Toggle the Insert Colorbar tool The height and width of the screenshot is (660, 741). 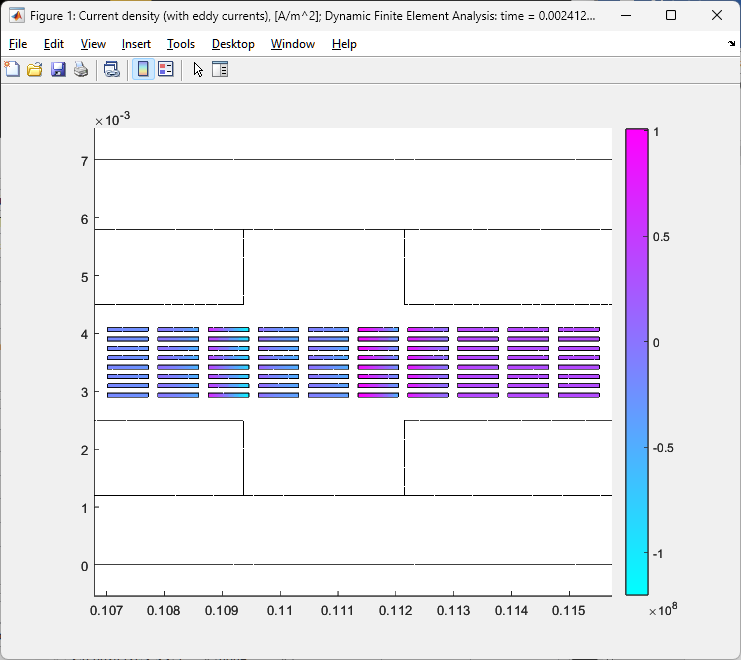click(143, 69)
